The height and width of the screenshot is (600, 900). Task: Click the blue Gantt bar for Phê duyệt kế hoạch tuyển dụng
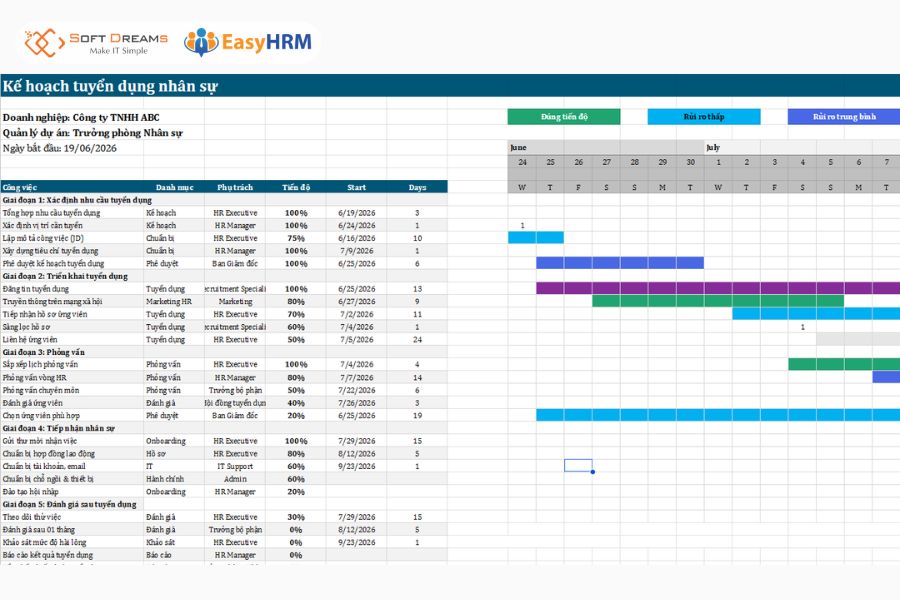tap(620, 263)
